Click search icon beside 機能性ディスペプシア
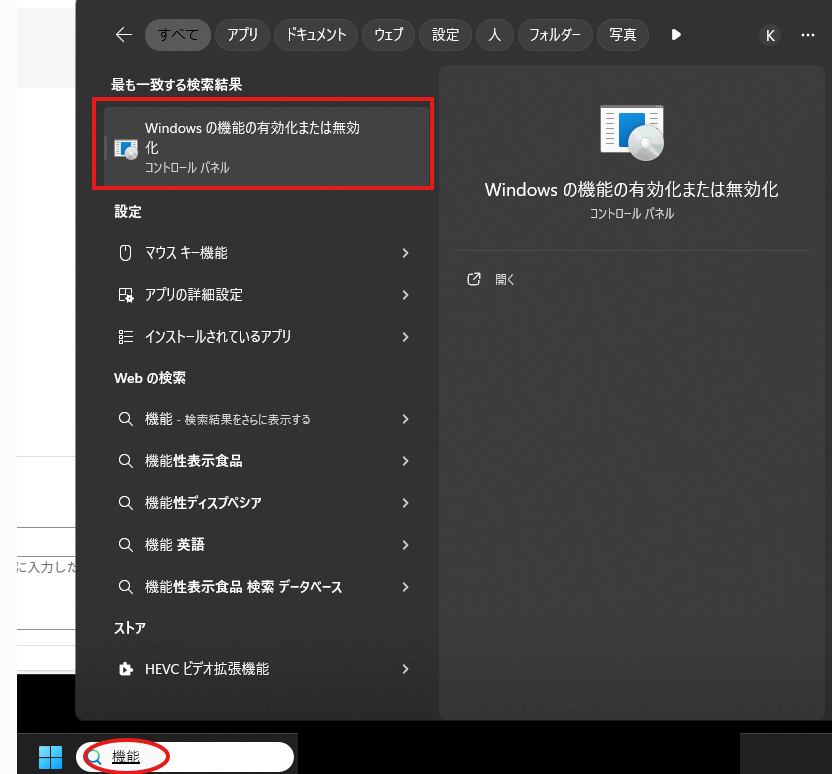 126,503
